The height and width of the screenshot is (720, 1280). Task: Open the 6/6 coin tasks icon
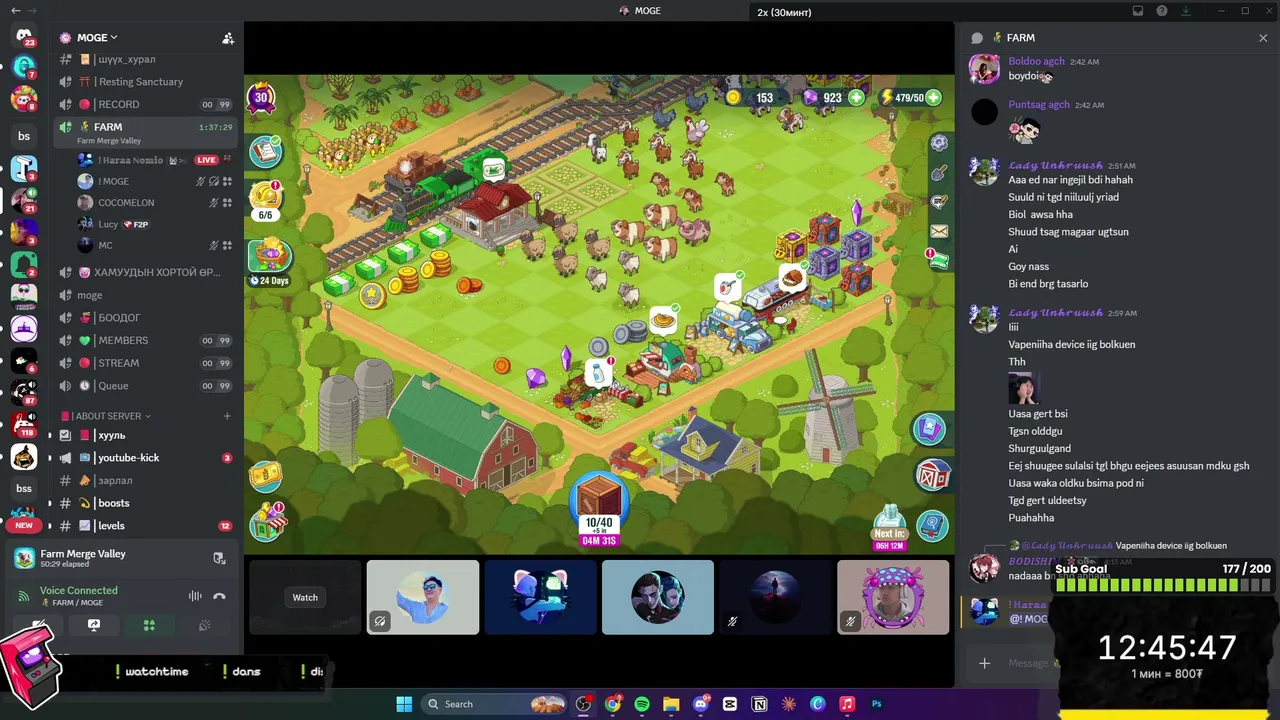click(x=266, y=198)
